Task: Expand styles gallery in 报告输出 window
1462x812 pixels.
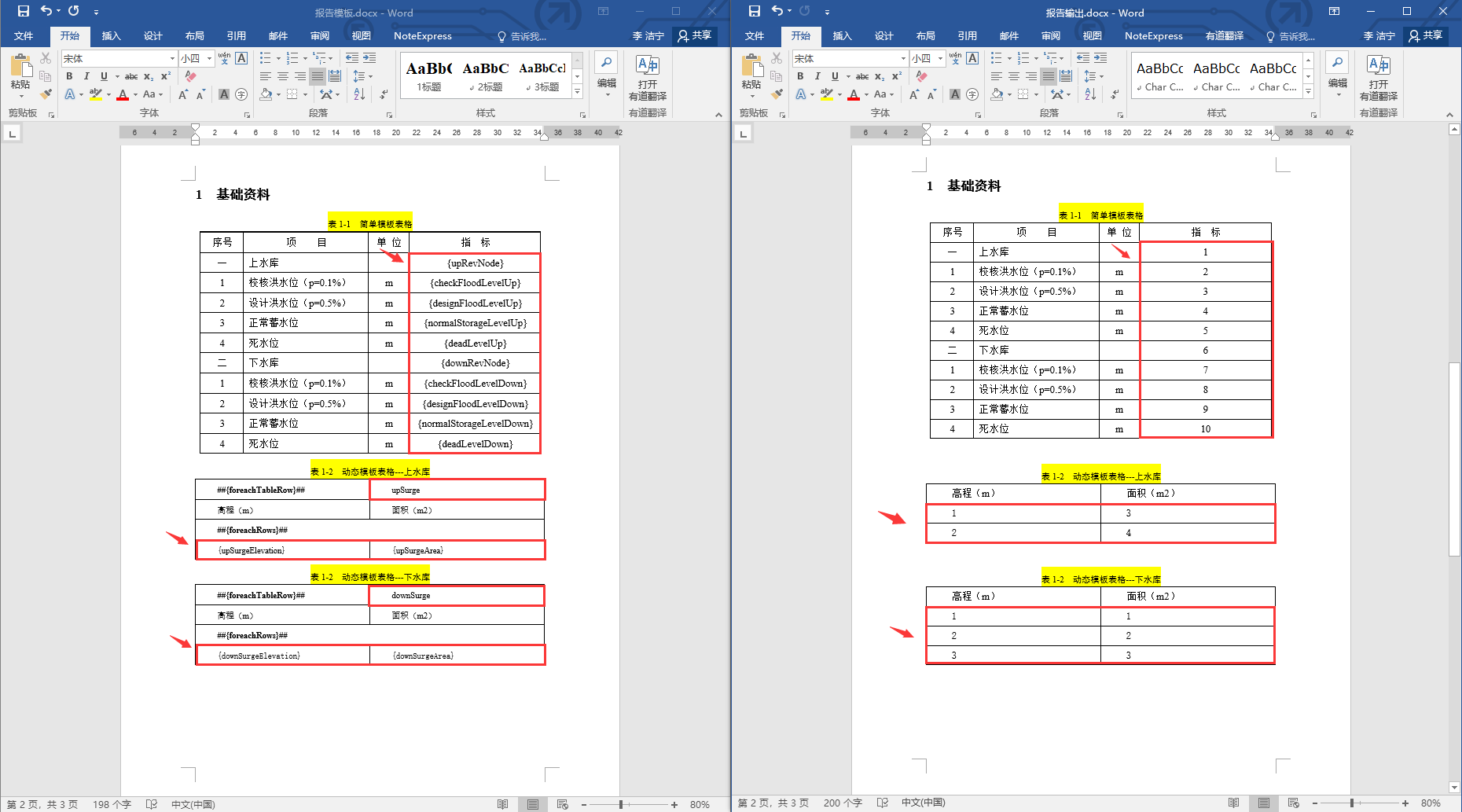Action: coord(1309,92)
